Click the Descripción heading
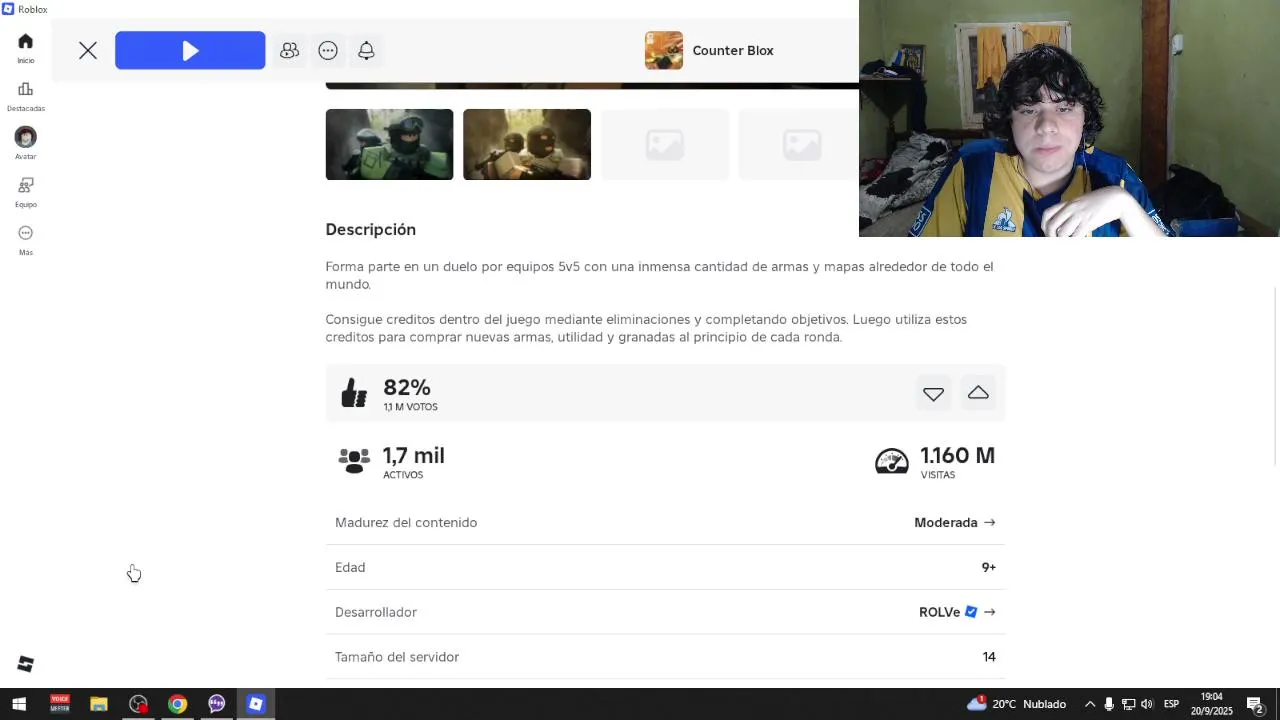The image size is (1280, 720). (370, 230)
